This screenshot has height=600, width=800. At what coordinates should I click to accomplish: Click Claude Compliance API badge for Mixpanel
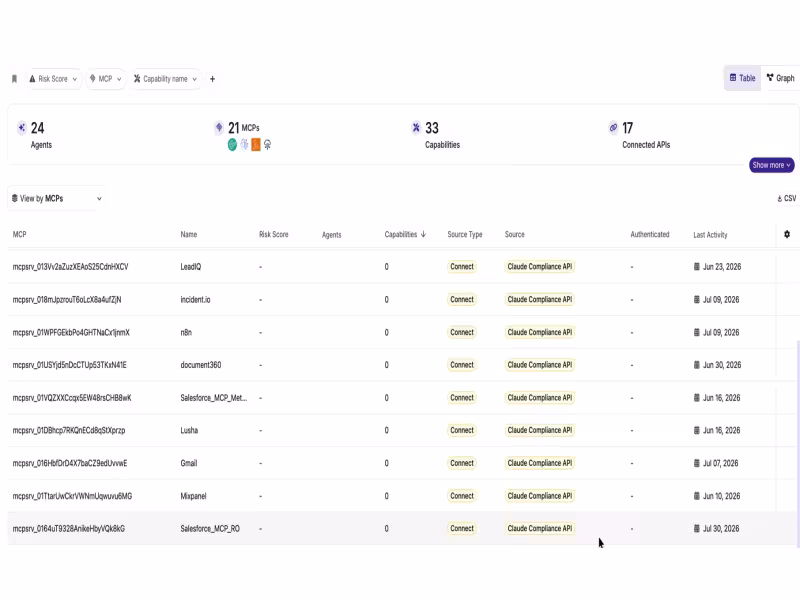tap(540, 495)
